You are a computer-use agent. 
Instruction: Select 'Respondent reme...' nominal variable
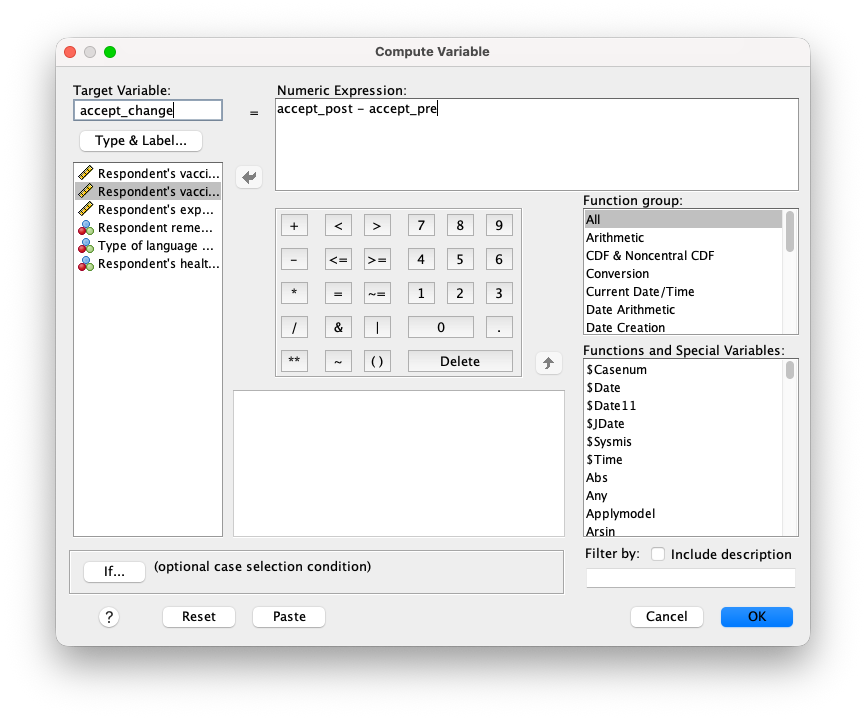pyautogui.click(x=148, y=227)
